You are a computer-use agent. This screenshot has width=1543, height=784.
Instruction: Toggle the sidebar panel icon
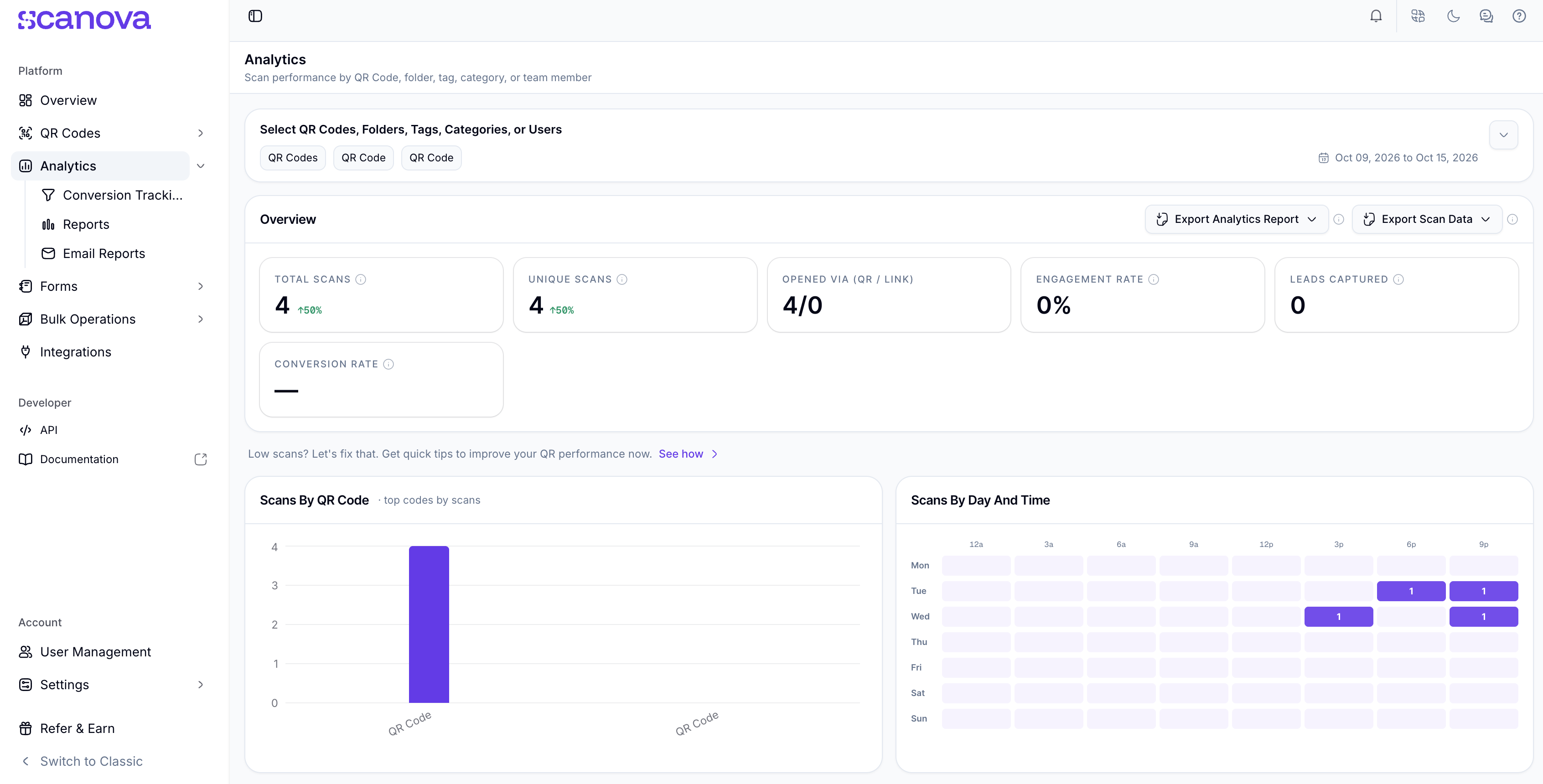click(x=255, y=16)
